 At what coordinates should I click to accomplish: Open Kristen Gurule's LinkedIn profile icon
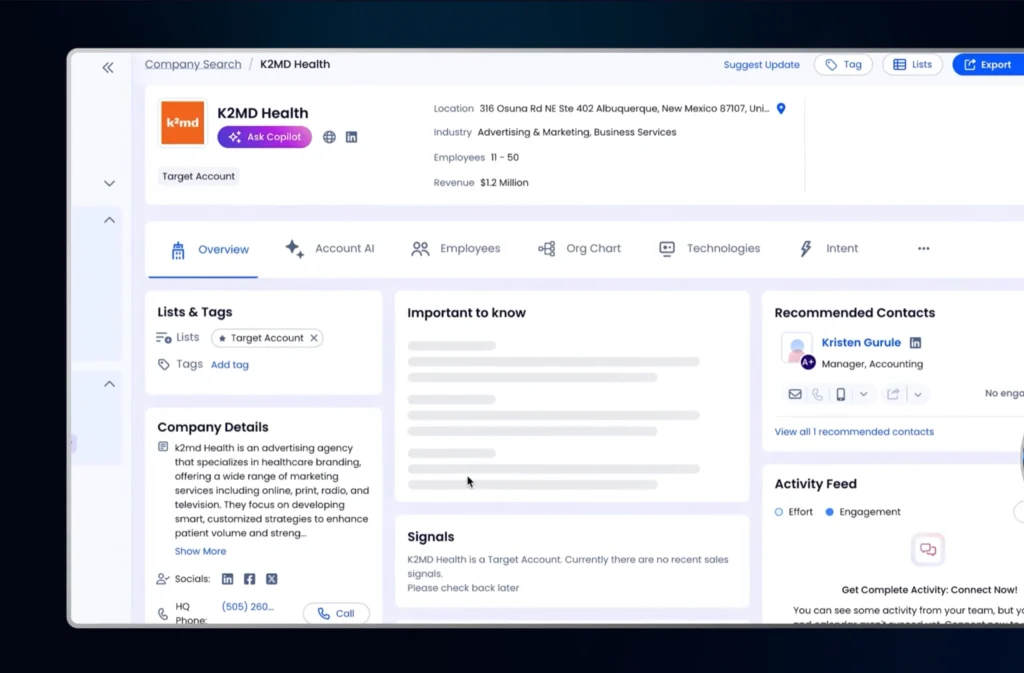click(x=916, y=343)
